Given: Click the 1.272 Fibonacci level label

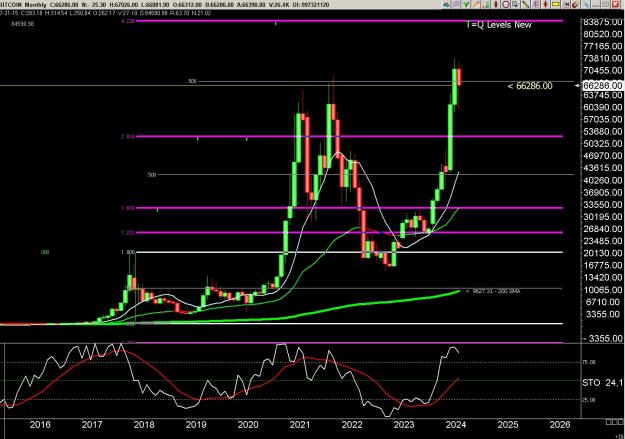Looking at the screenshot, I should coord(128,233).
